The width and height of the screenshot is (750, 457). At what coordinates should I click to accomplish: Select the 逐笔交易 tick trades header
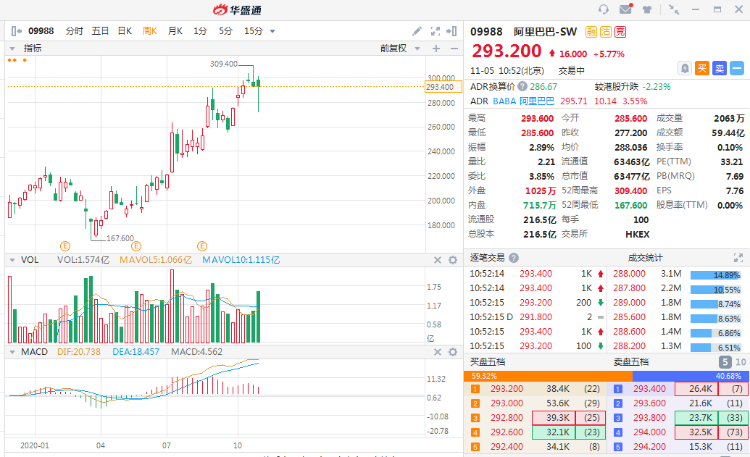[x=487, y=258]
